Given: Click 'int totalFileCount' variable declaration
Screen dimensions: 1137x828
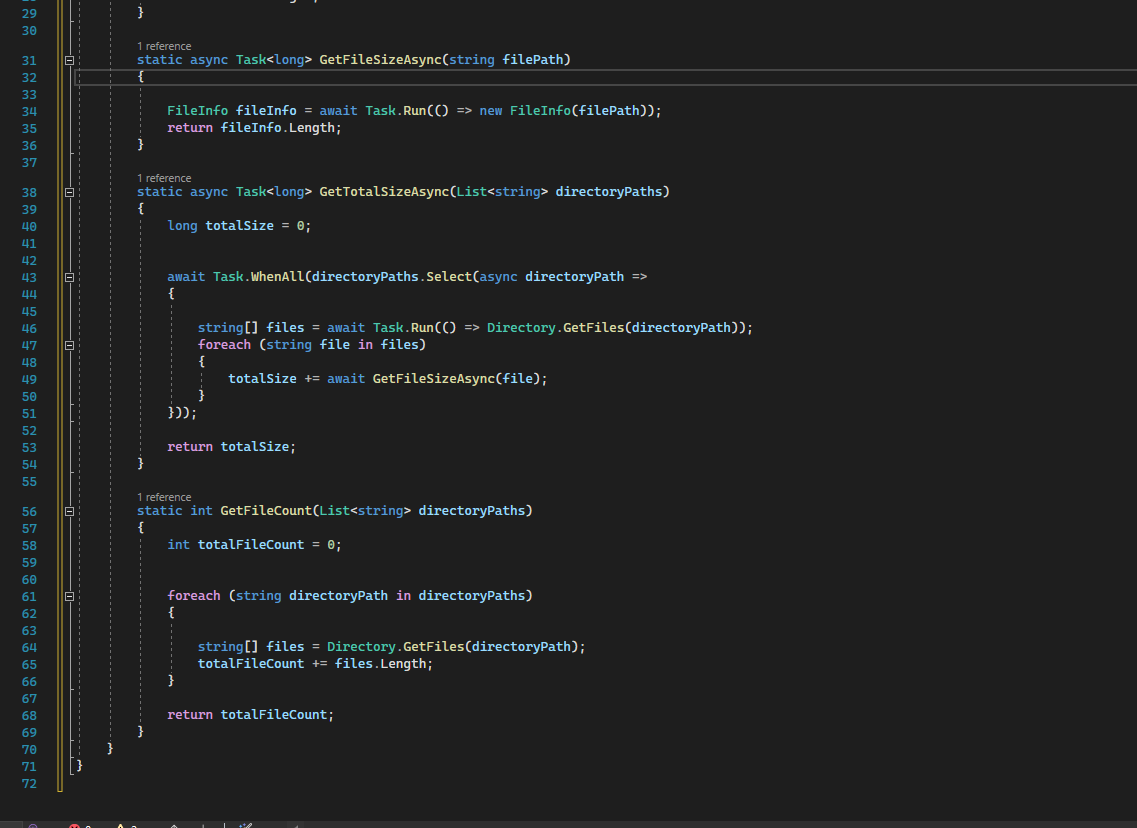Looking at the screenshot, I should coord(236,545).
